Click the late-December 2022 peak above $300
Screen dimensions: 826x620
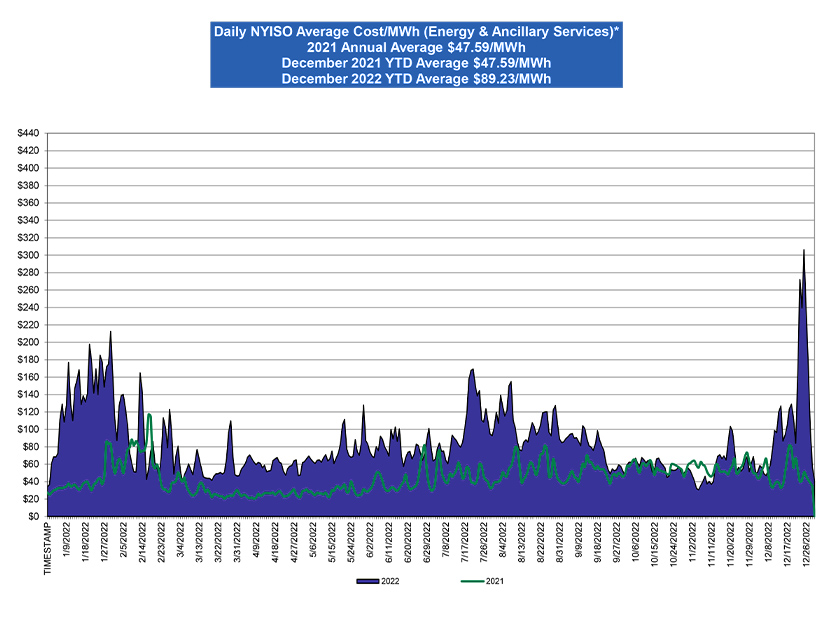tap(804, 251)
